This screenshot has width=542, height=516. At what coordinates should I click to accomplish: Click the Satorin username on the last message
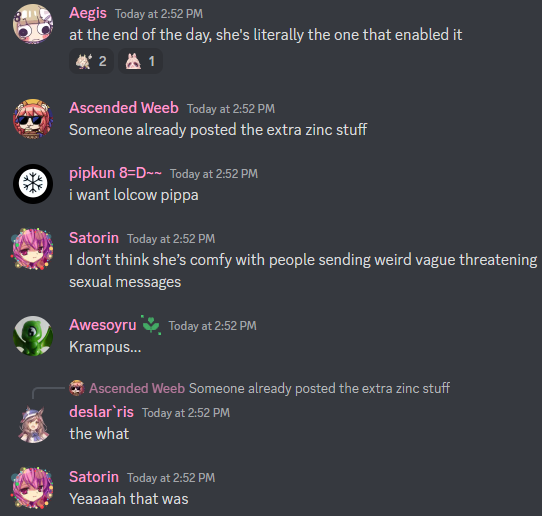click(x=94, y=477)
